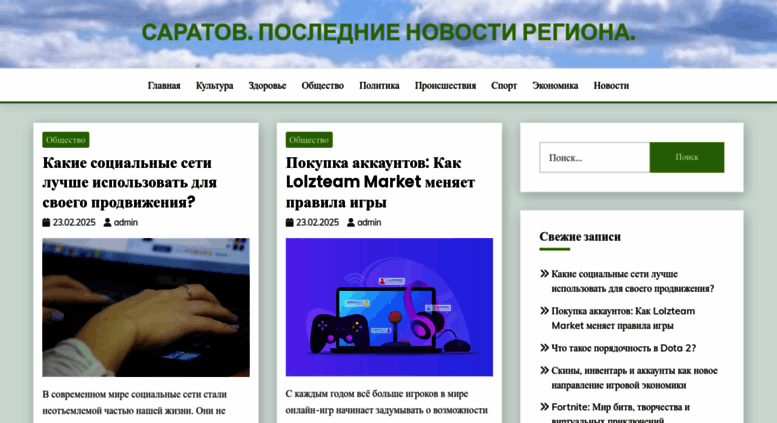This screenshot has height=423, width=777.
Task: Click date 23.02.2025 on social networks article
Action: (74, 222)
